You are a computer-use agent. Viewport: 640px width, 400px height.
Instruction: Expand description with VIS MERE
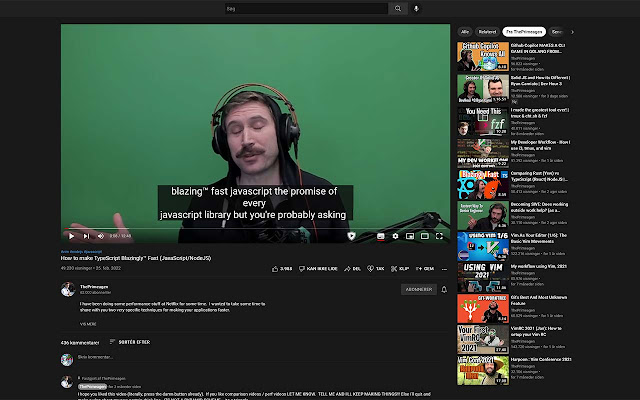[x=88, y=324]
